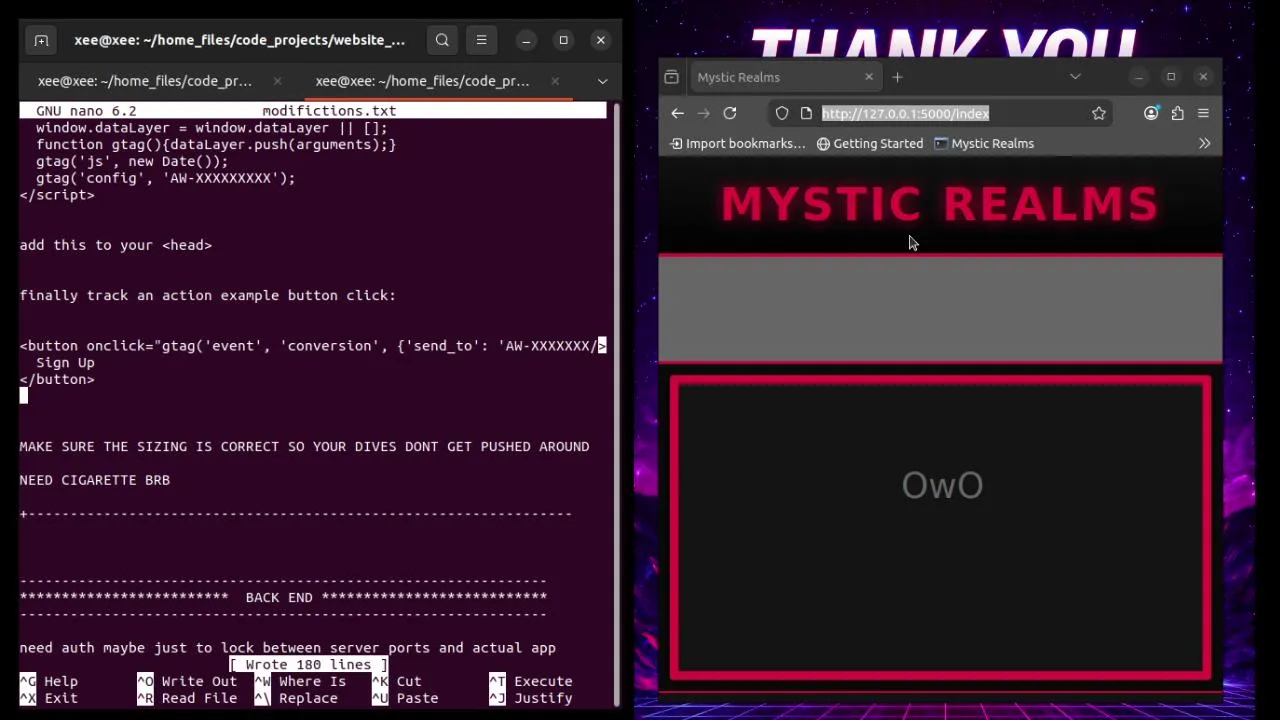This screenshot has width=1280, height=720.
Task: Click 'add this to your <head>' line
Action: [116, 245]
